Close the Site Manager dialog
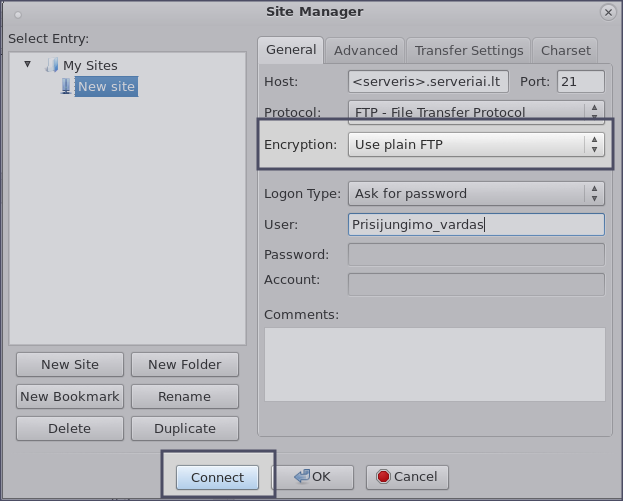The height and width of the screenshot is (501, 623). tap(607, 12)
